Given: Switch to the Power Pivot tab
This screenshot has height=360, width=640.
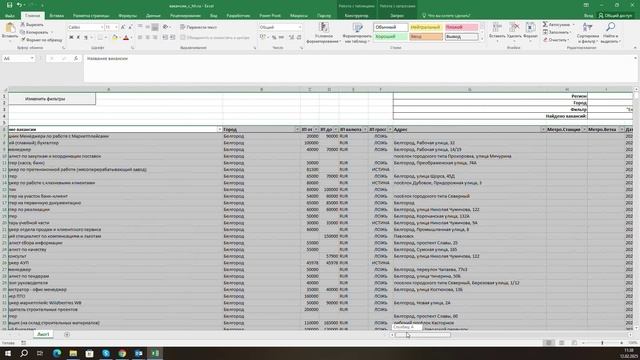Looking at the screenshot, I should tap(270, 16).
